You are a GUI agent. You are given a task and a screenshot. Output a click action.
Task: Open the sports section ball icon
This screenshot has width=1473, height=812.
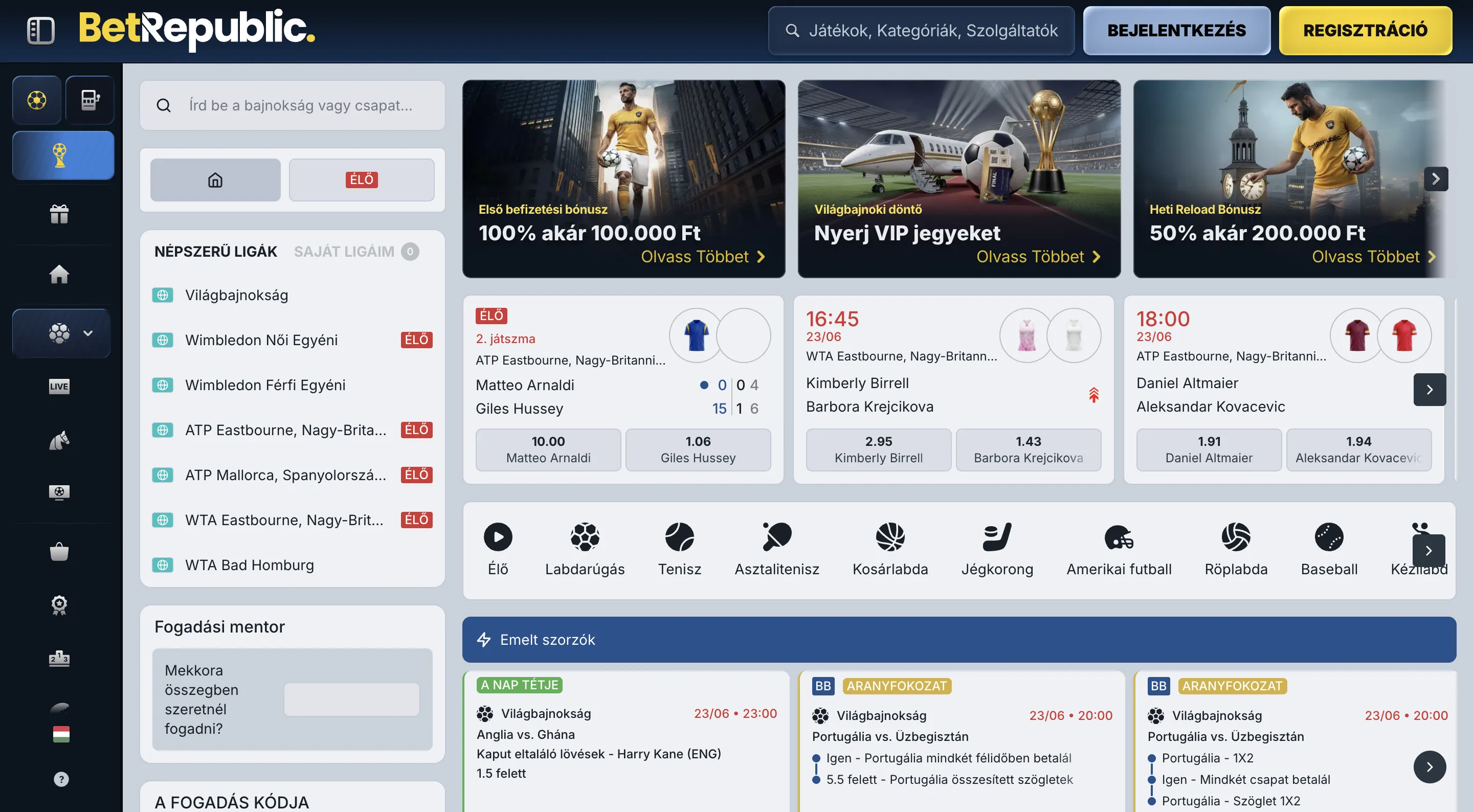pyautogui.click(x=37, y=100)
